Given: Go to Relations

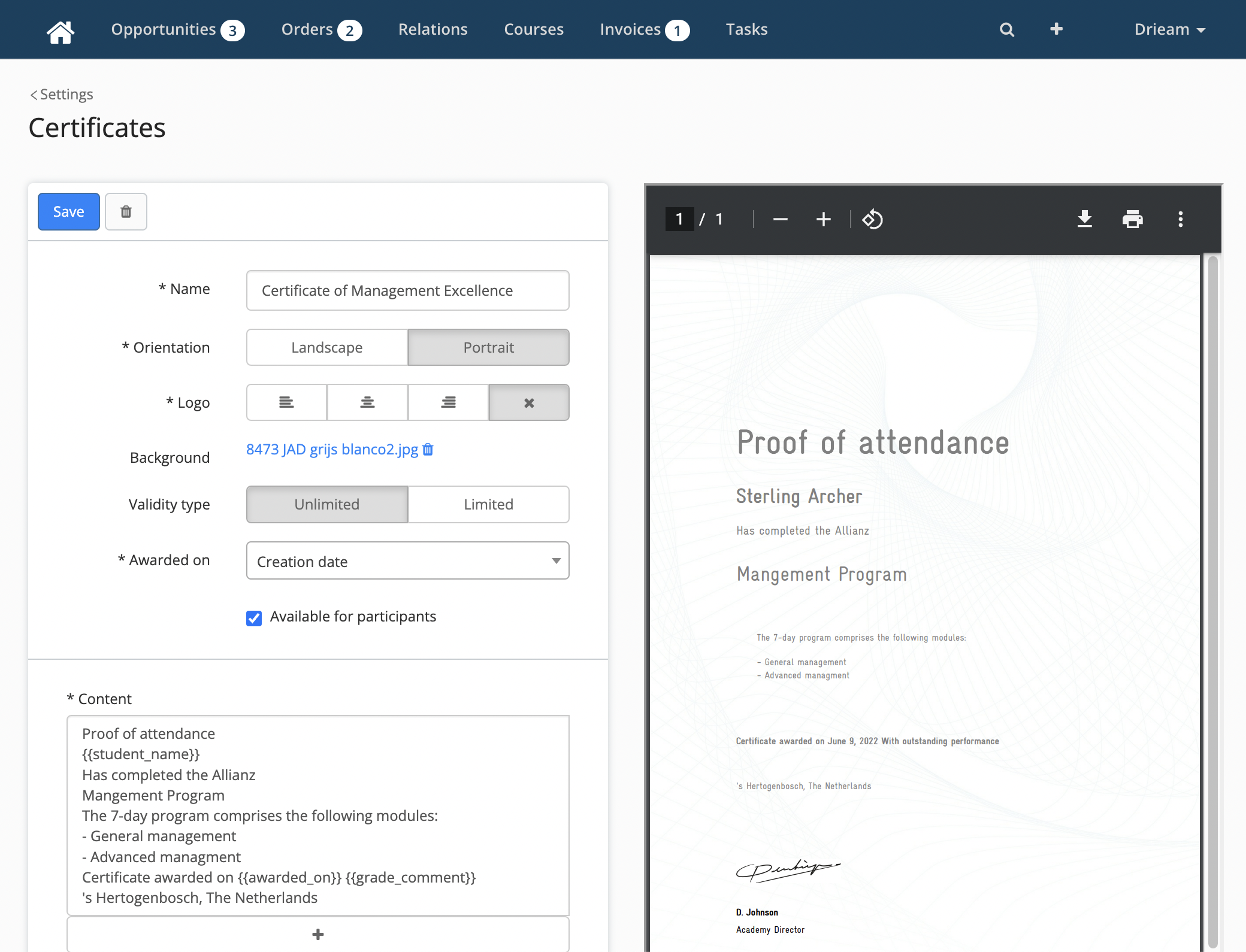Looking at the screenshot, I should coord(433,29).
